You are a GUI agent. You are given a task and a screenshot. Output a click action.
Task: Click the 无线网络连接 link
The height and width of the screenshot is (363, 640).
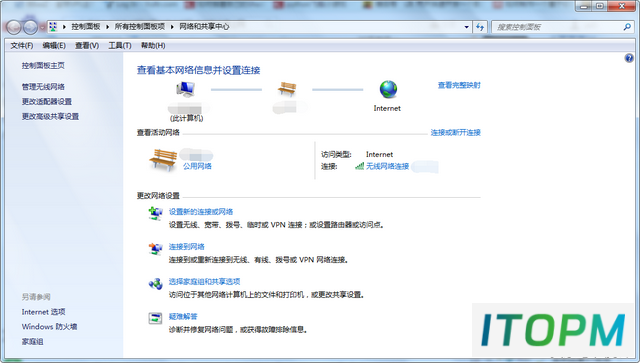point(387,166)
